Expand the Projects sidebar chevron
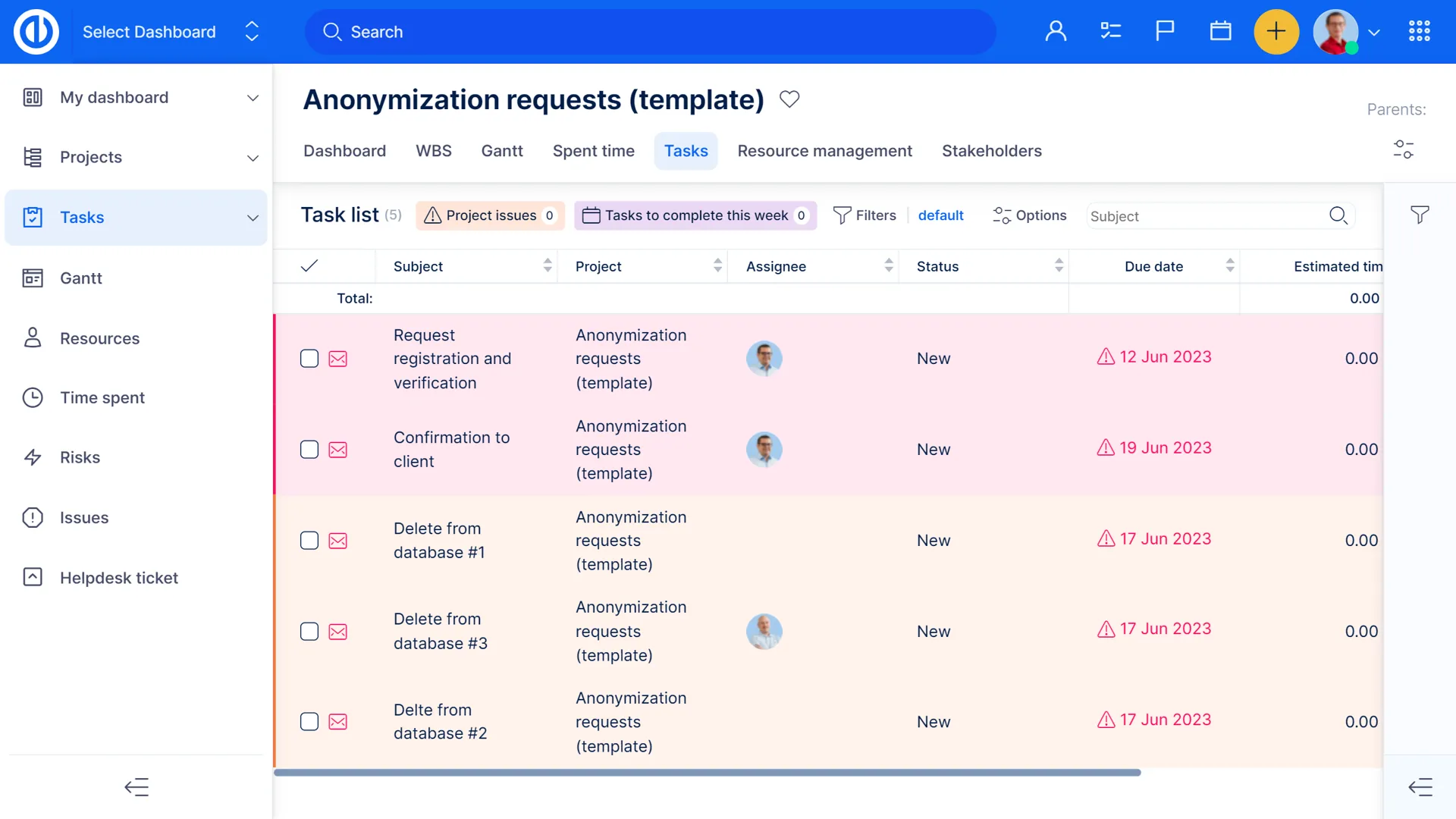 pyautogui.click(x=253, y=158)
